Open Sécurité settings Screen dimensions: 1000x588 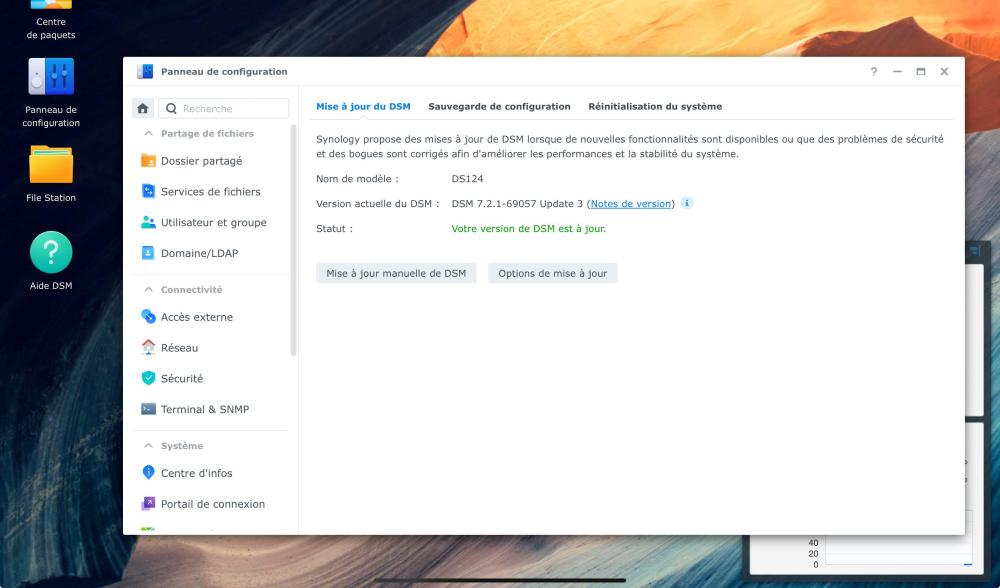pos(181,379)
